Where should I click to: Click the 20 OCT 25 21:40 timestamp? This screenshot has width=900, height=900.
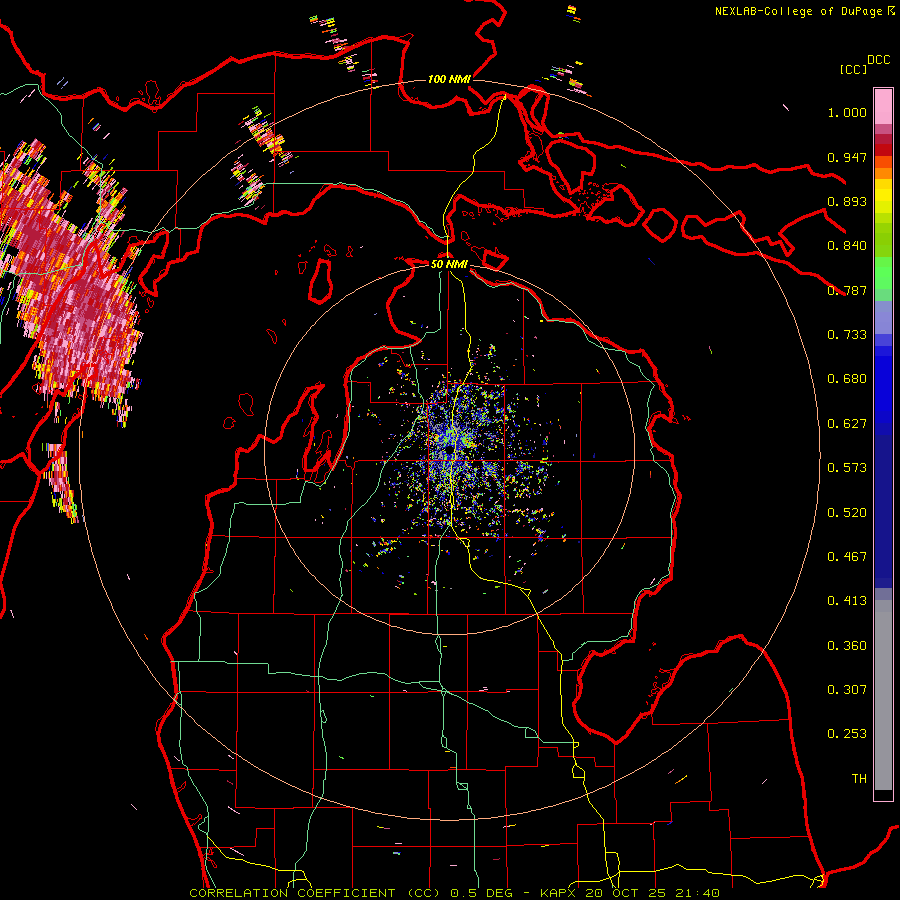point(652,893)
